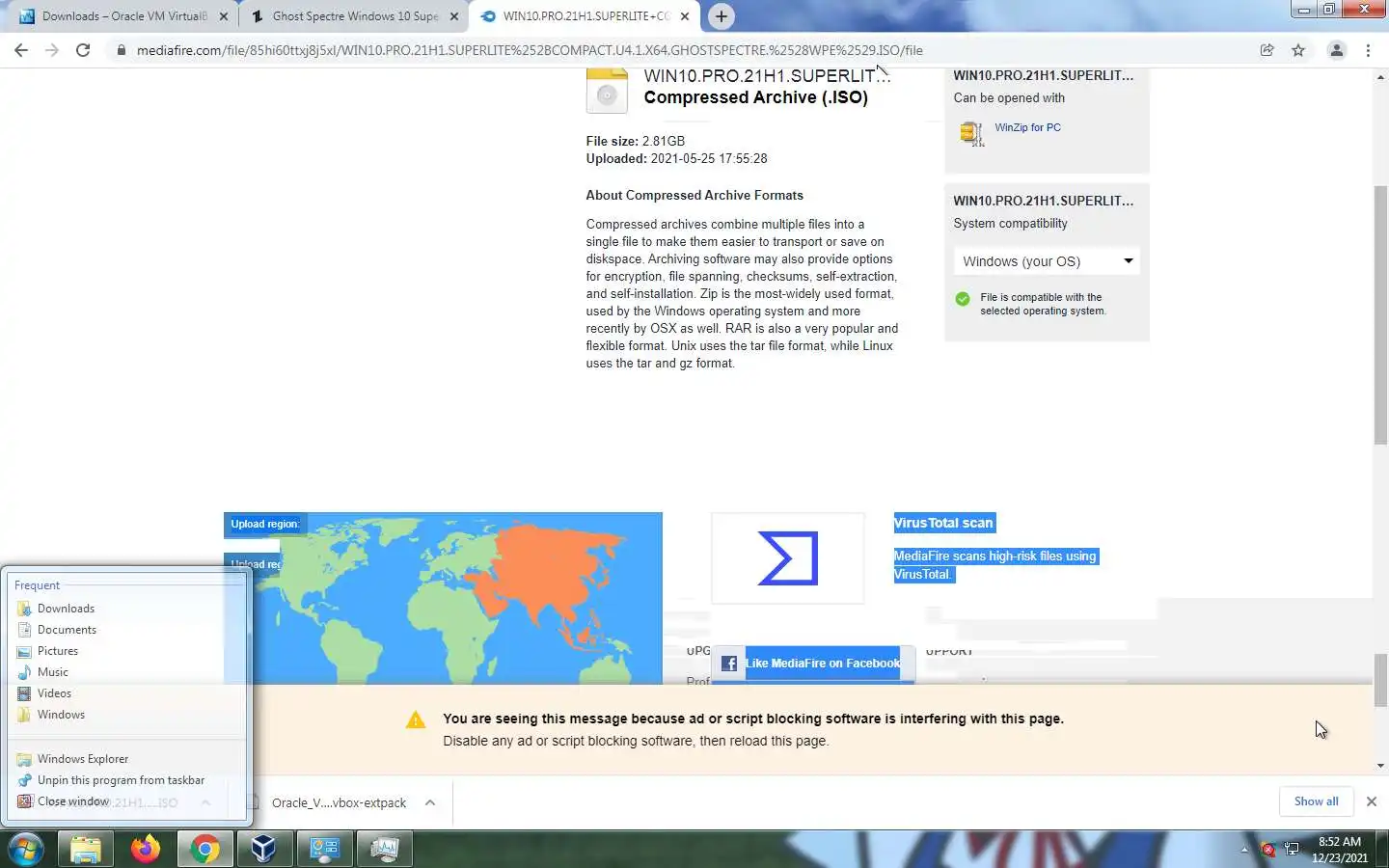This screenshot has height=868, width=1389.
Task: Open the Chrome profile avatar menu
Action: pyautogui.click(x=1336, y=50)
